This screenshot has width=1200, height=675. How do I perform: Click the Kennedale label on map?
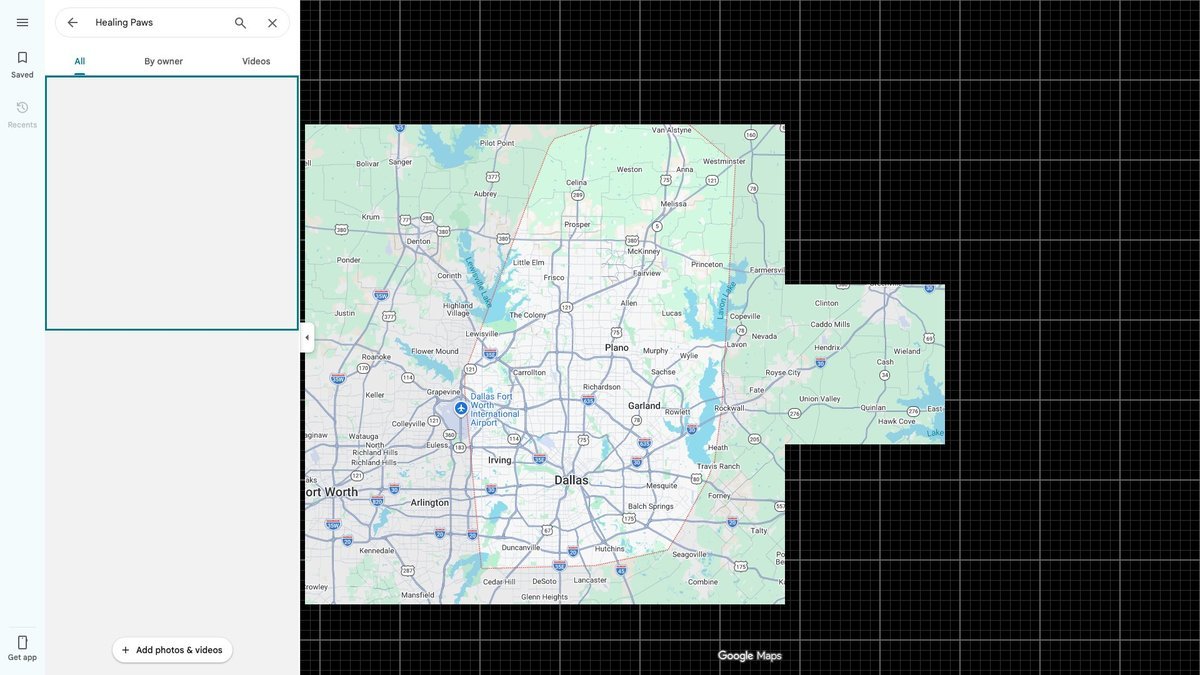click(377, 550)
